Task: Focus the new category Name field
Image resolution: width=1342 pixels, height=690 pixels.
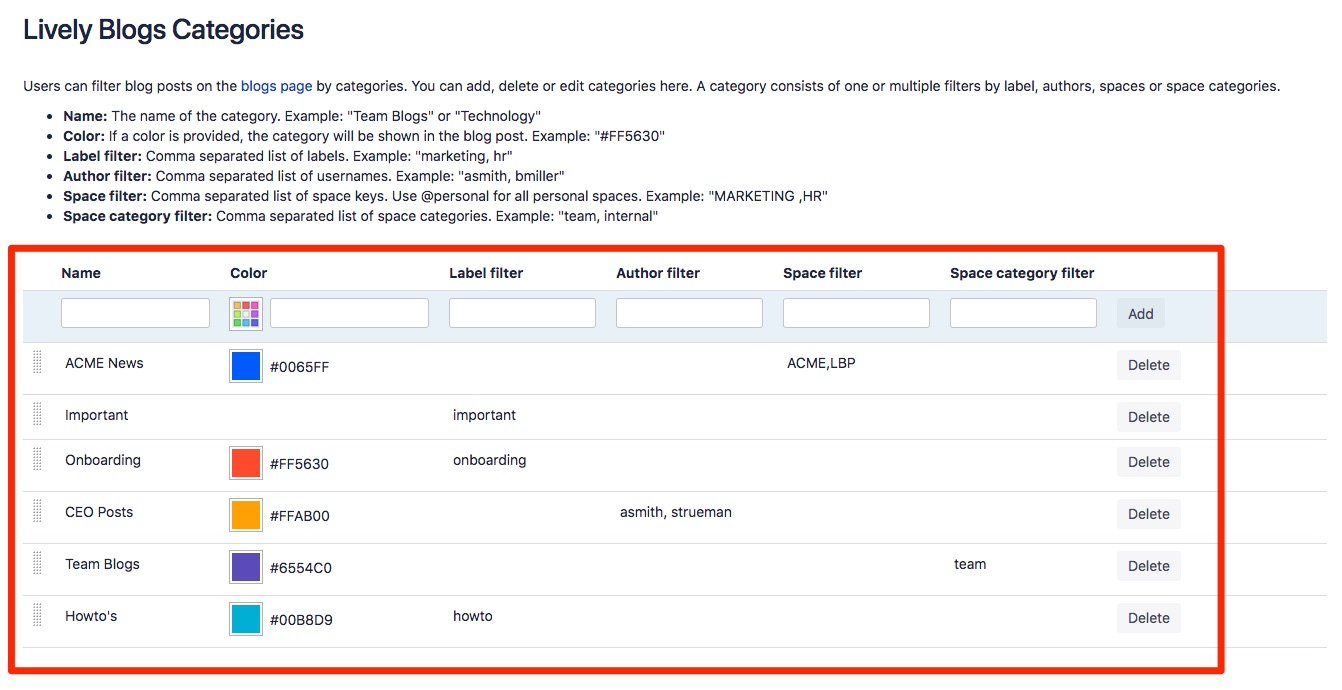Action: (135, 313)
